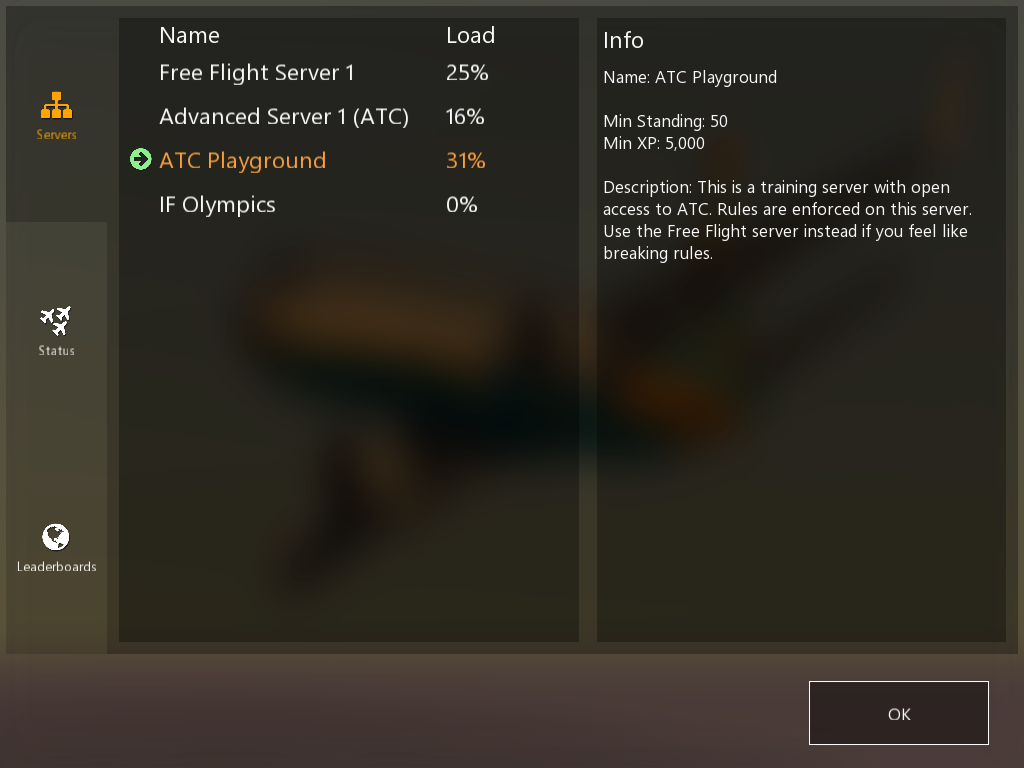Viewport: 1024px width, 768px height.
Task: Open the Leaderboards globe icon
Action: [56, 537]
